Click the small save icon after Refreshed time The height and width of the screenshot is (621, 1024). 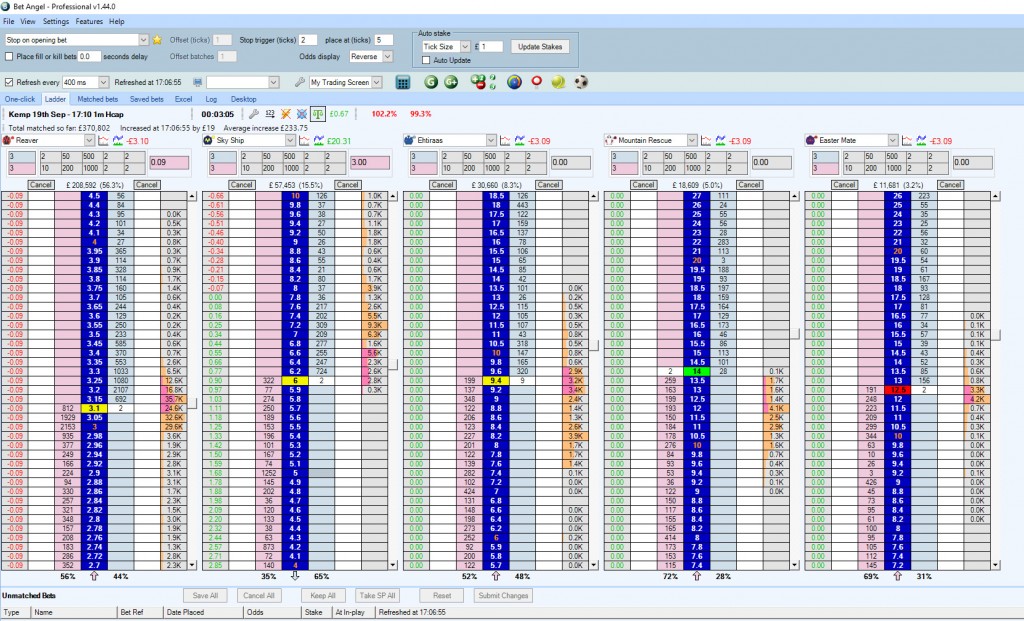point(197,82)
